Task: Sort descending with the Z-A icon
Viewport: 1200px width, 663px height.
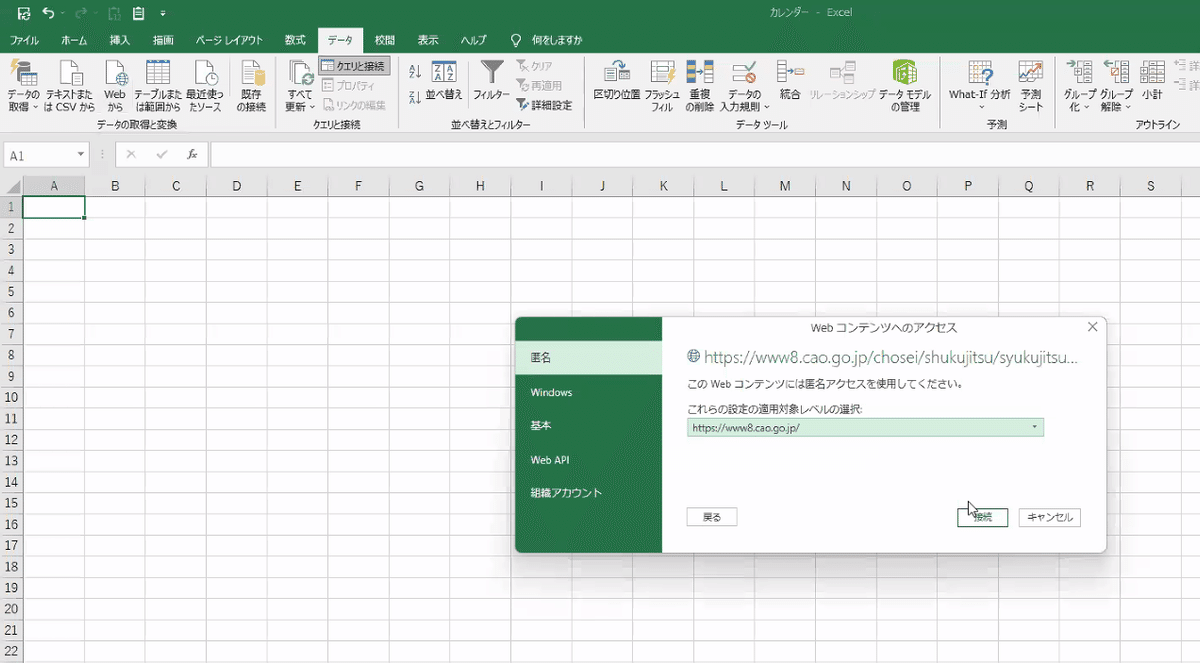Action: click(x=415, y=96)
